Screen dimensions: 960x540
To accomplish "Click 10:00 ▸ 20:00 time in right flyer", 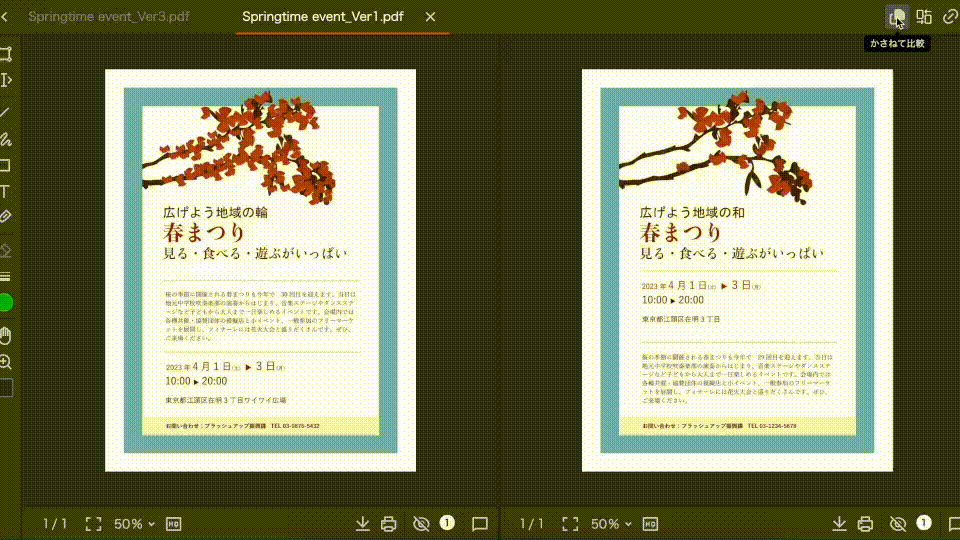I will [673, 300].
